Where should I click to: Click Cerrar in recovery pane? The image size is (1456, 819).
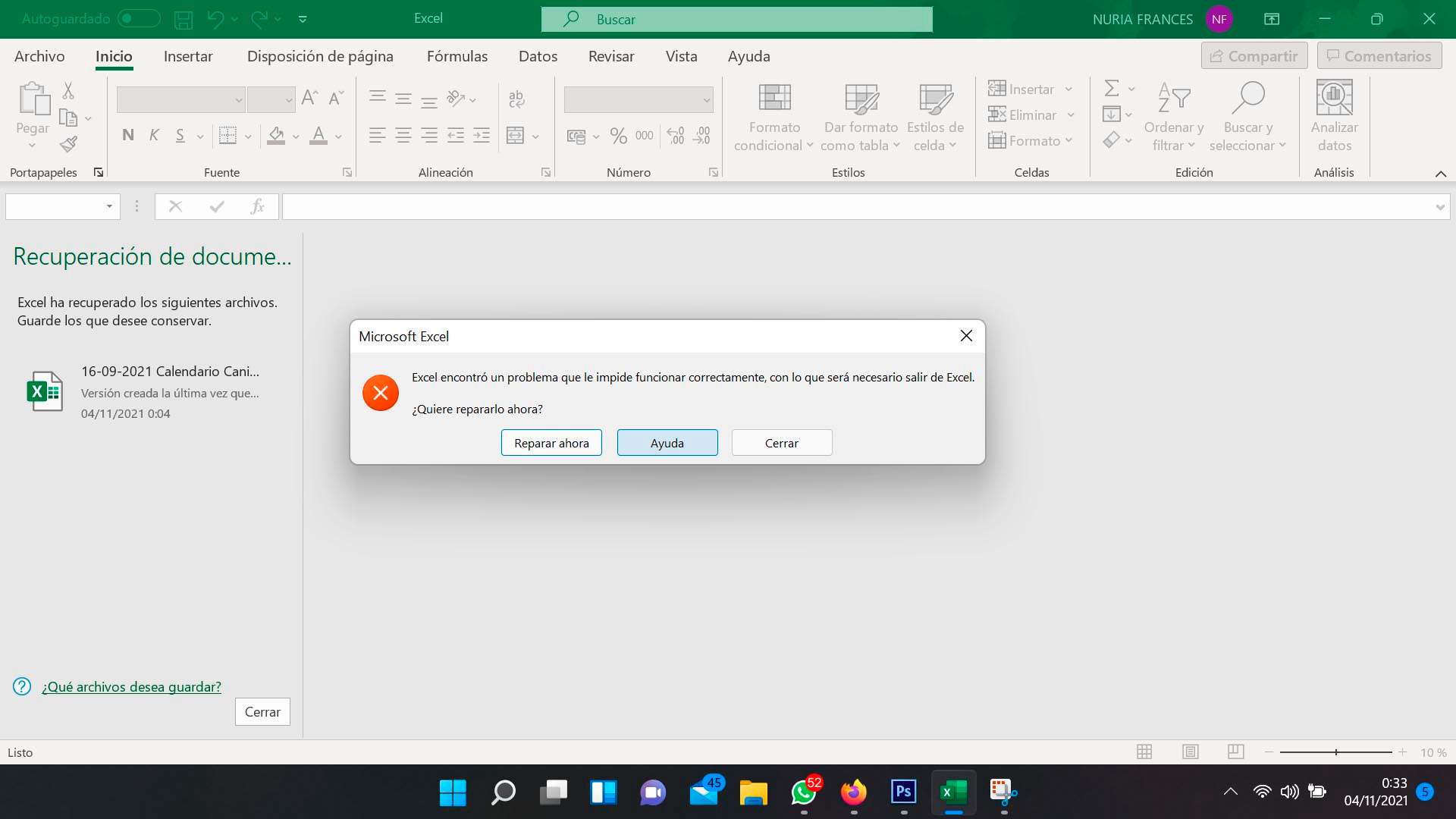[262, 711]
